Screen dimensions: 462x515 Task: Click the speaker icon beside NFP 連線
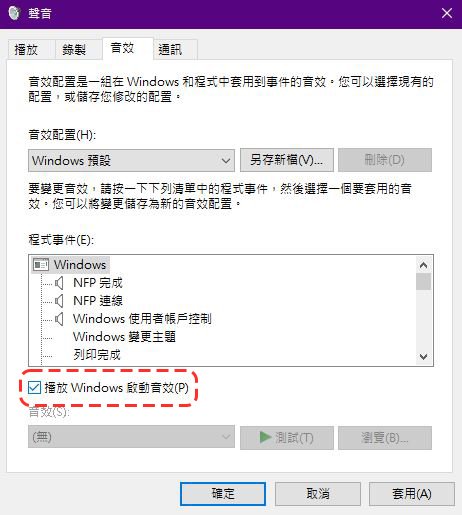[x=59, y=301]
